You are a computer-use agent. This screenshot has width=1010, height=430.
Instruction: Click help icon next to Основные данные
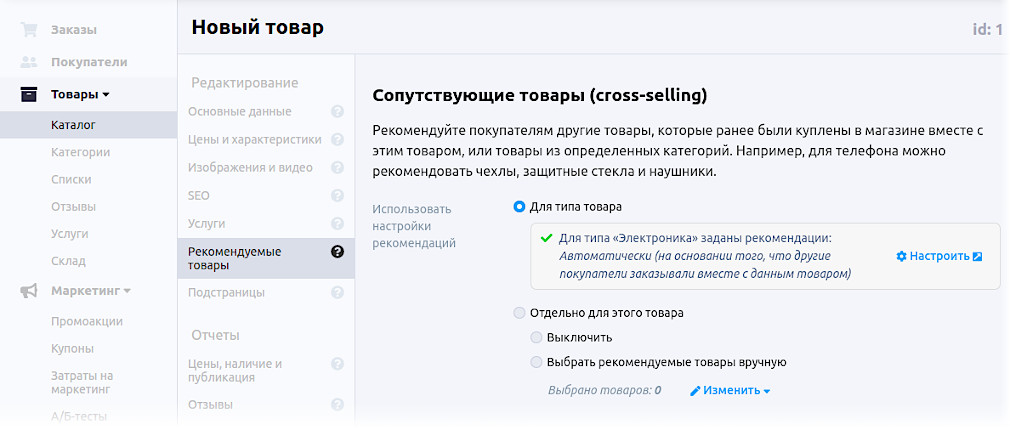337,112
